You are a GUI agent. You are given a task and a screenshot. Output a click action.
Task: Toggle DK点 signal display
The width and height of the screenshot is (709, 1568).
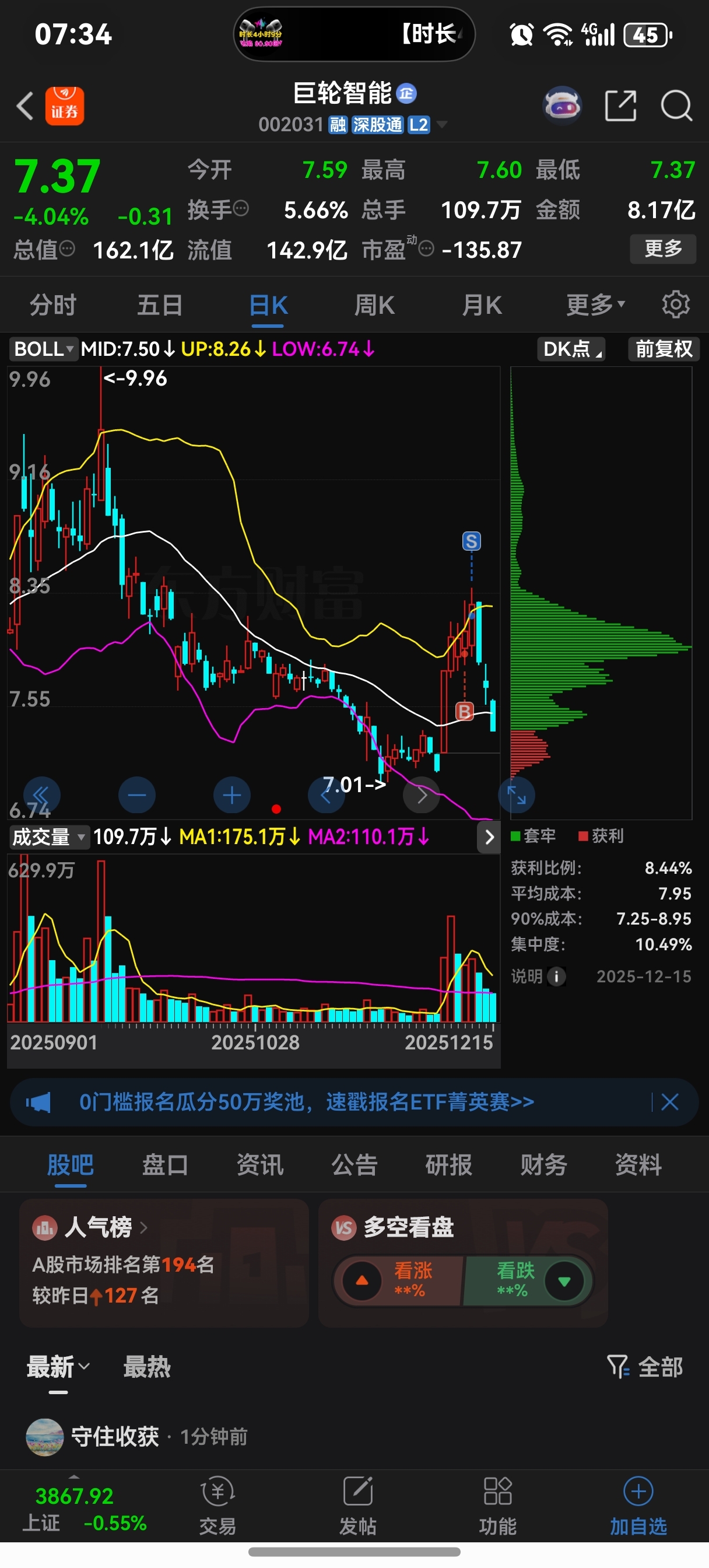coord(571,349)
